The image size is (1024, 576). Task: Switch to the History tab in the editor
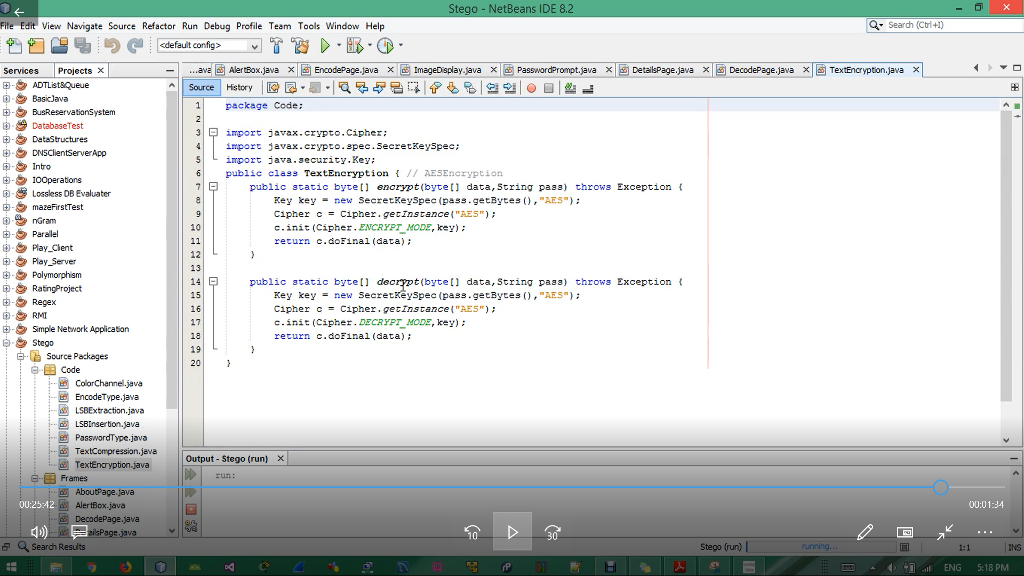[238, 88]
